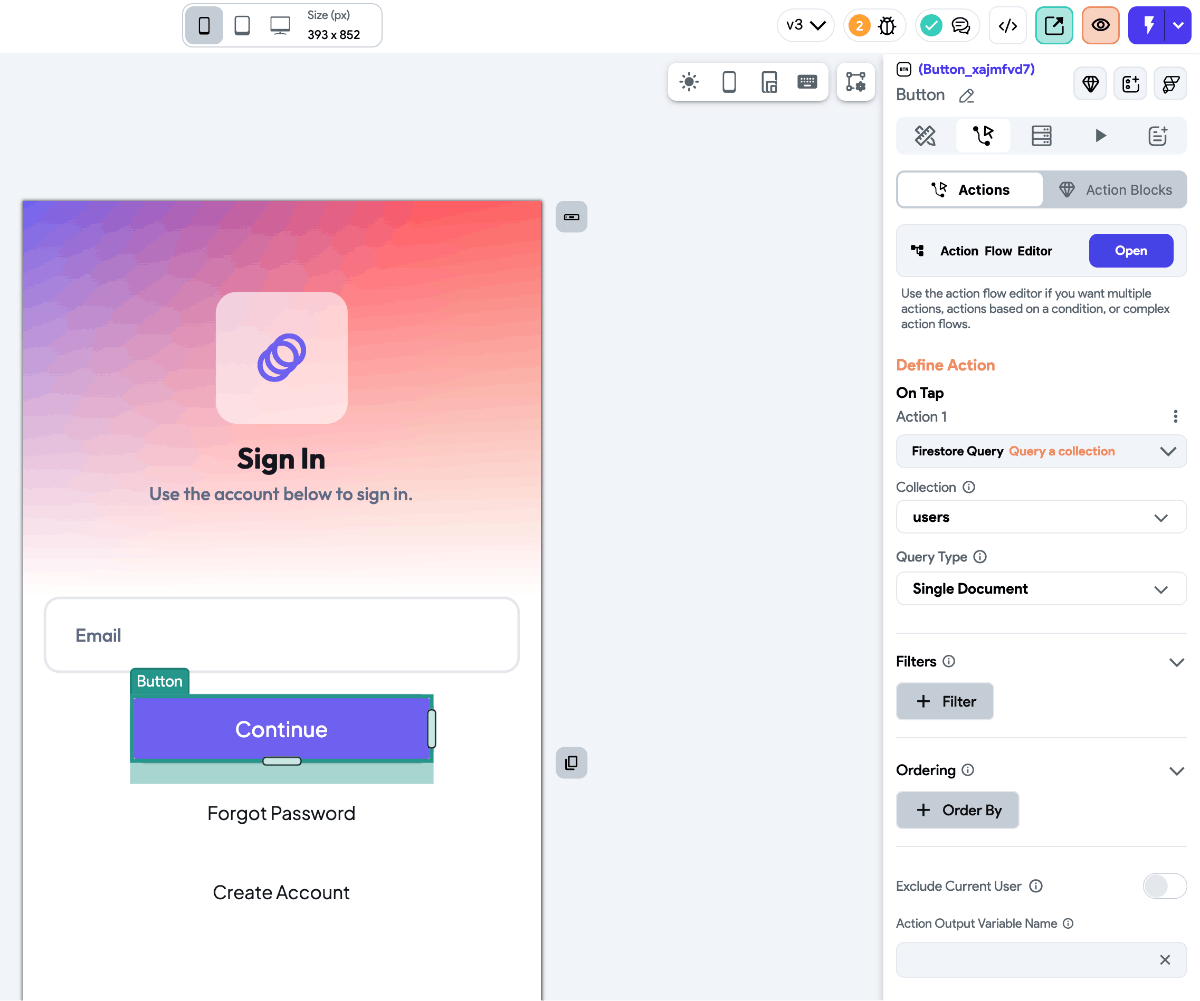
Task: Open the comments chat bubble icon
Action: tap(961, 26)
